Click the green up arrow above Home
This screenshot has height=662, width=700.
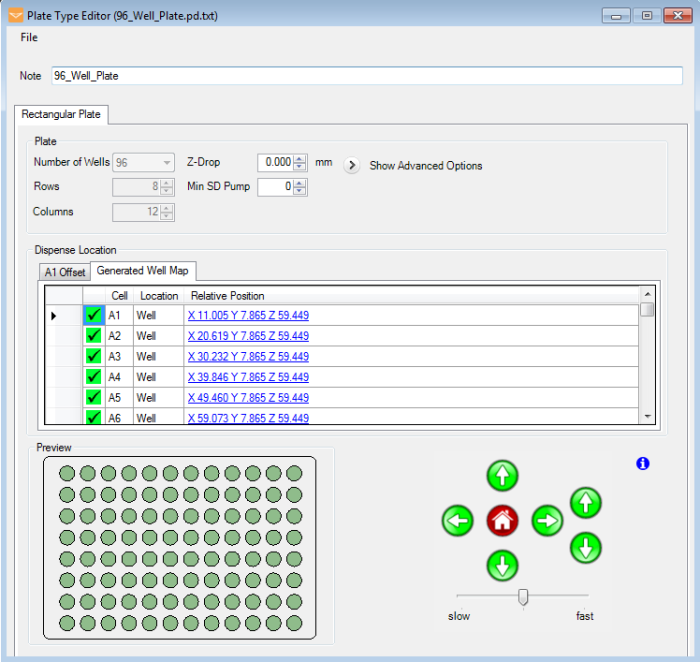tap(502, 476)
